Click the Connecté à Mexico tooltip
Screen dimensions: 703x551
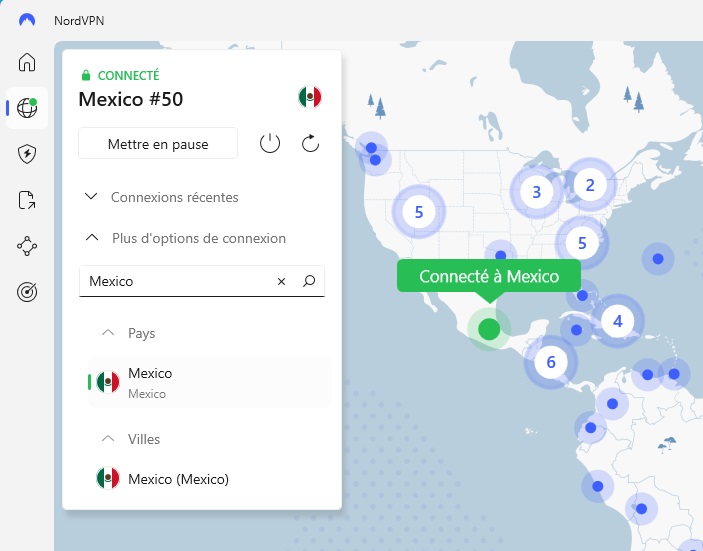[489, 276]
